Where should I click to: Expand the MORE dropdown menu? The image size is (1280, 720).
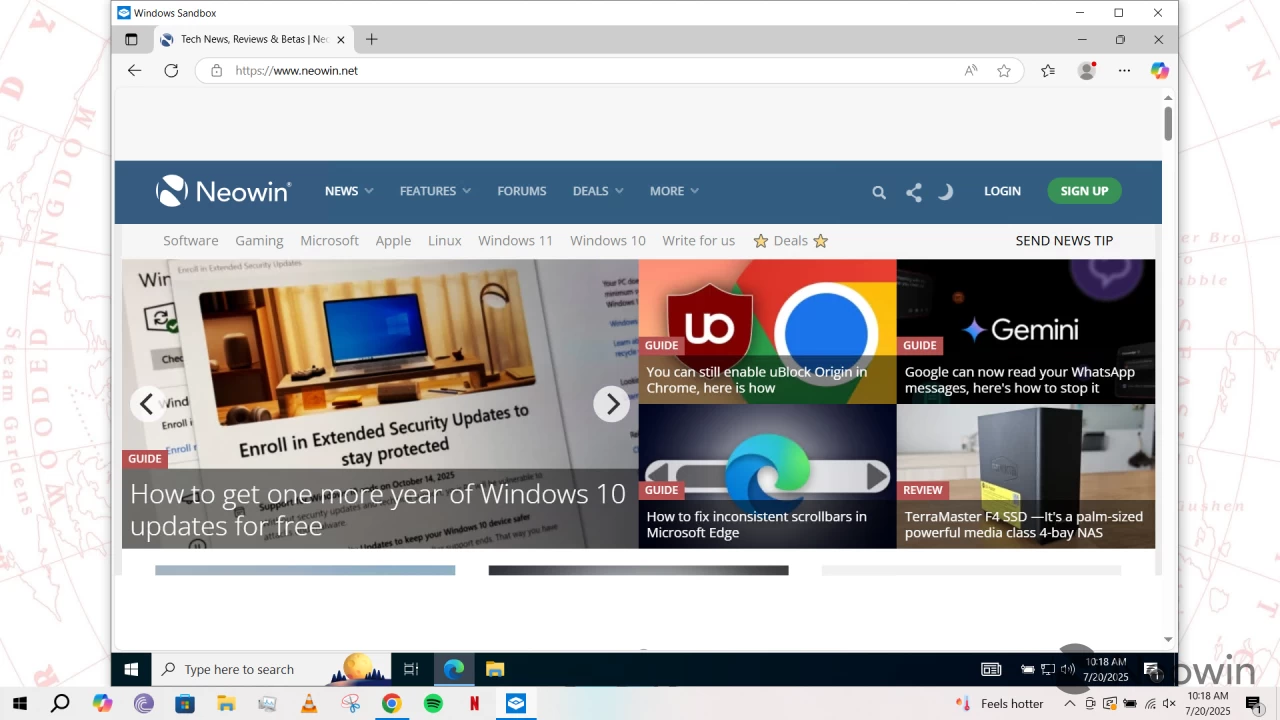tap(674, 191)
